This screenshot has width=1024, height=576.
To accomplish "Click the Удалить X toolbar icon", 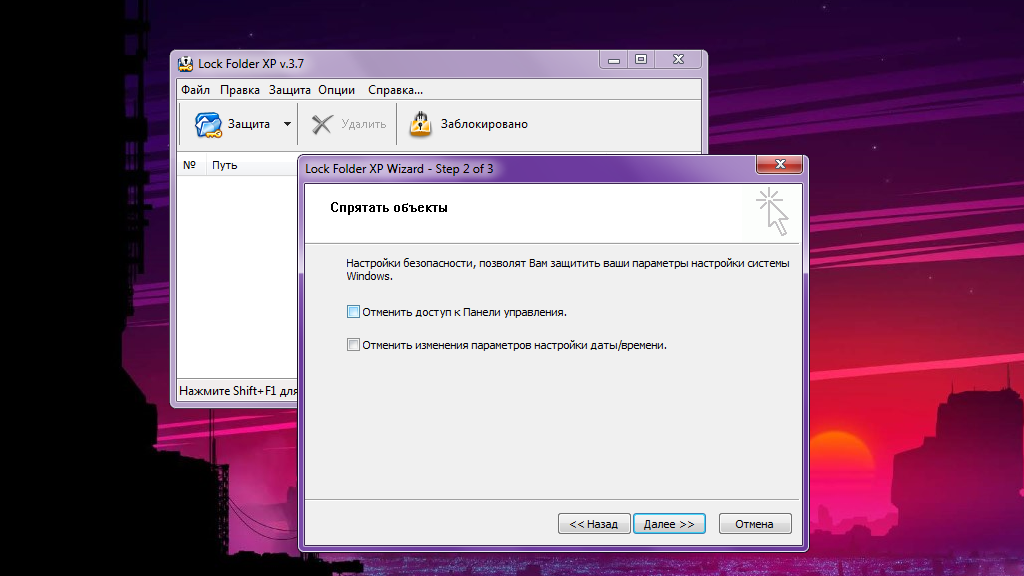I will [321, 124].
